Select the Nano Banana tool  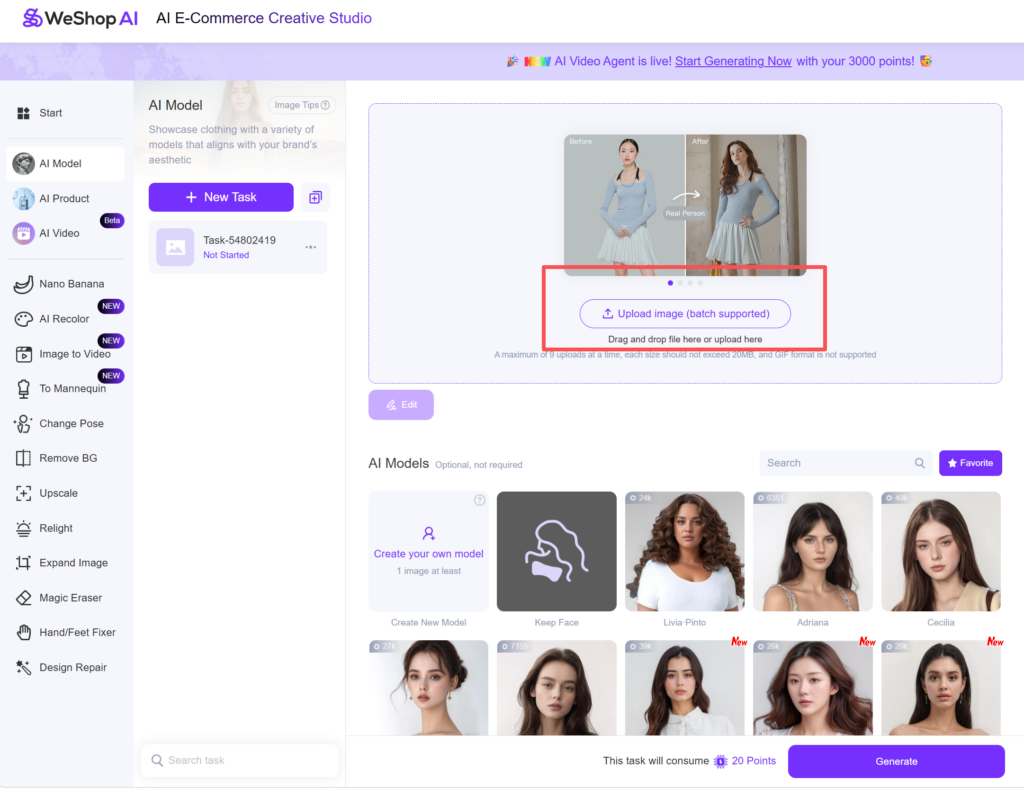63,284
